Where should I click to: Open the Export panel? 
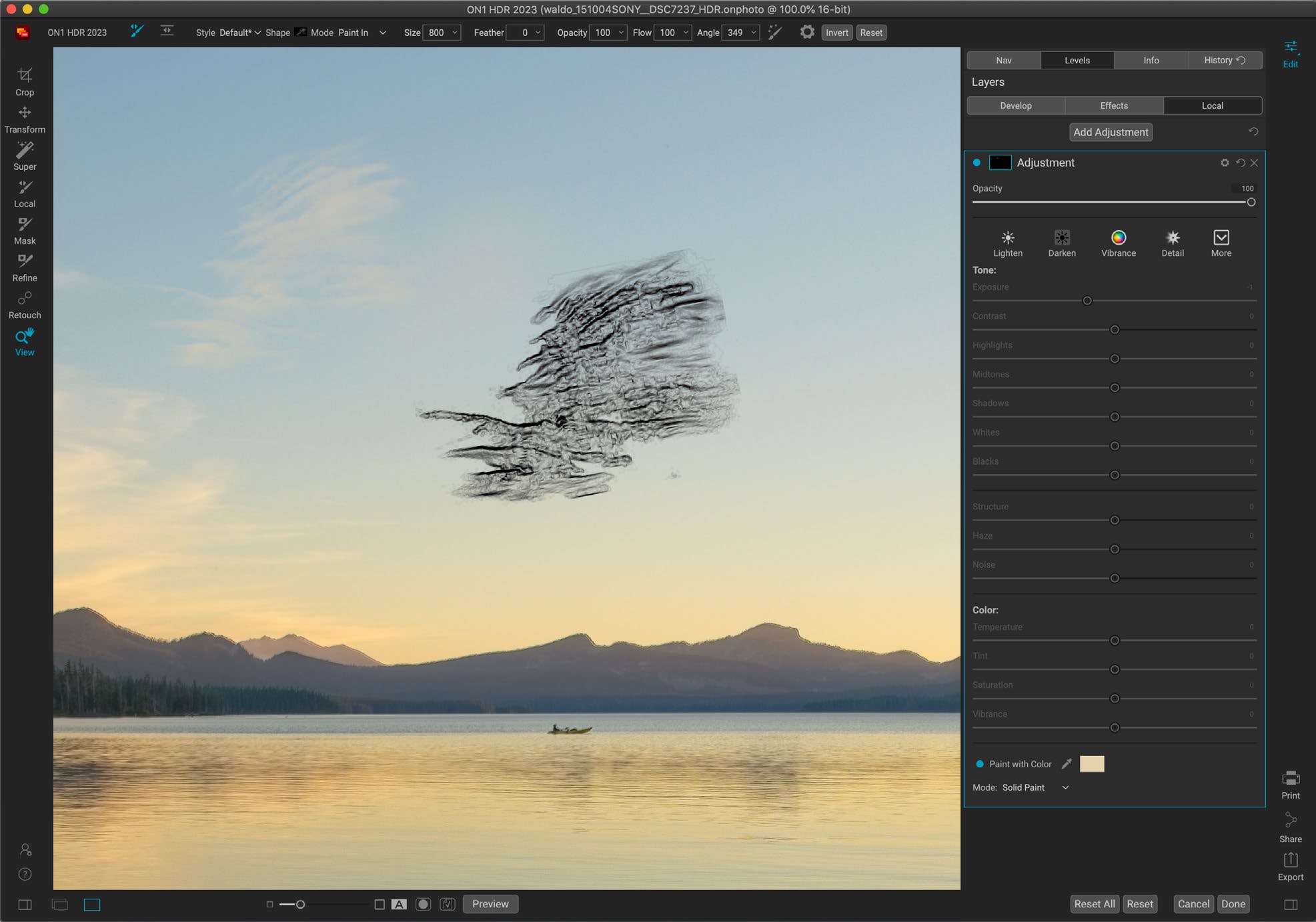point(1290,867)
